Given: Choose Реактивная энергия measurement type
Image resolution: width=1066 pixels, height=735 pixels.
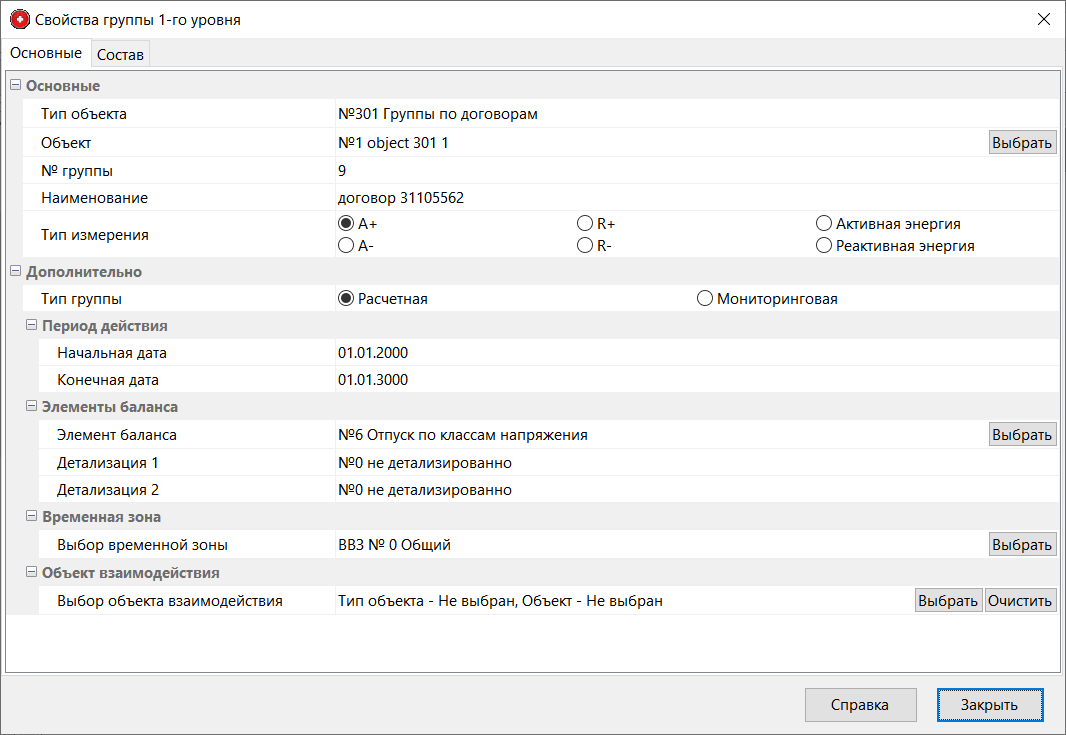Looking at the screenshot, I should (x=824, y=244).
